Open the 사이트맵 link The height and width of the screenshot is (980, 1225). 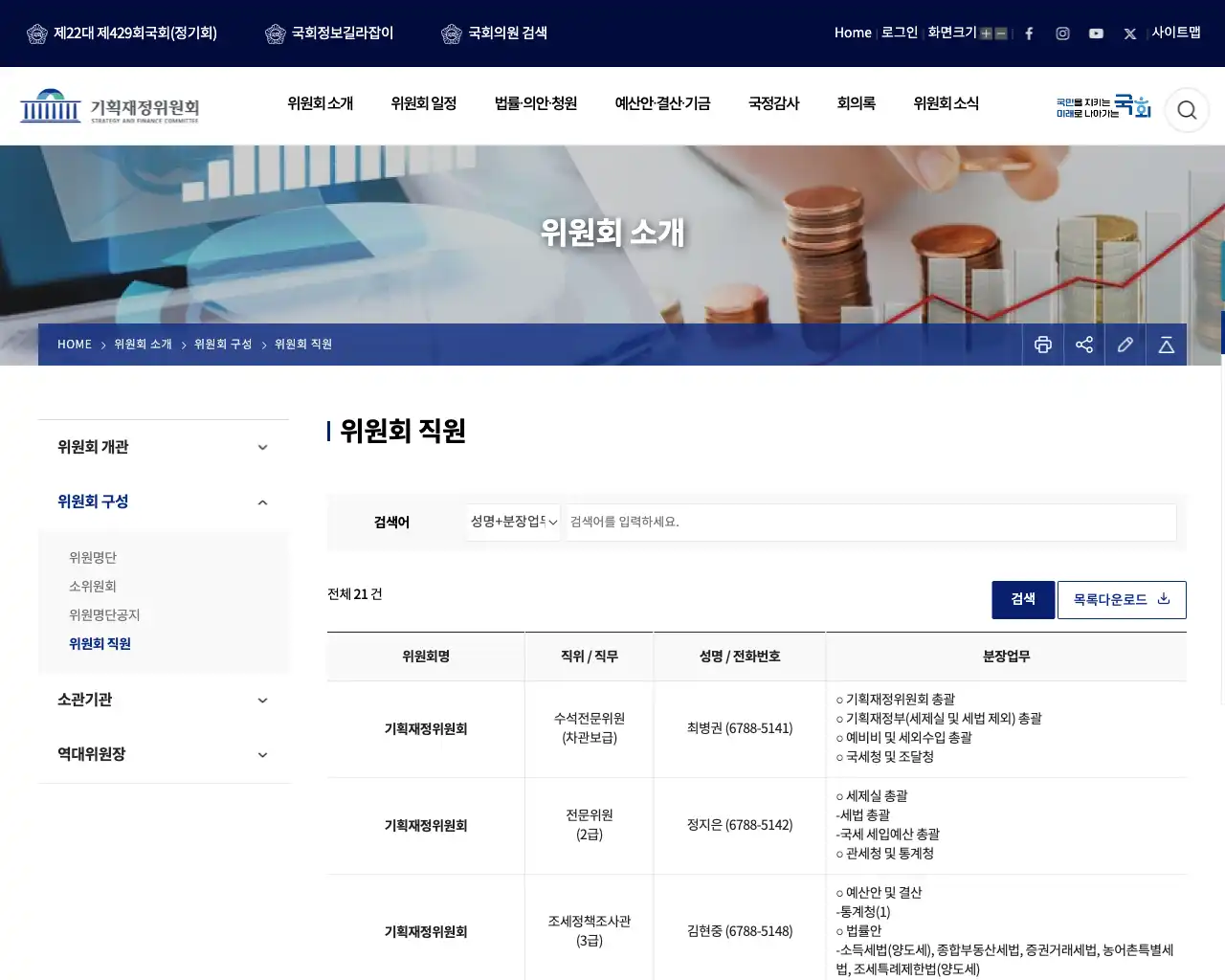(1176, 33)
